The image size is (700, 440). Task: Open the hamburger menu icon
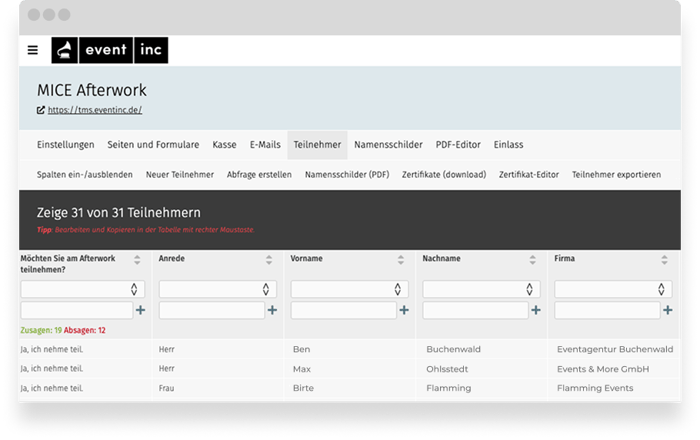[33, 50]
